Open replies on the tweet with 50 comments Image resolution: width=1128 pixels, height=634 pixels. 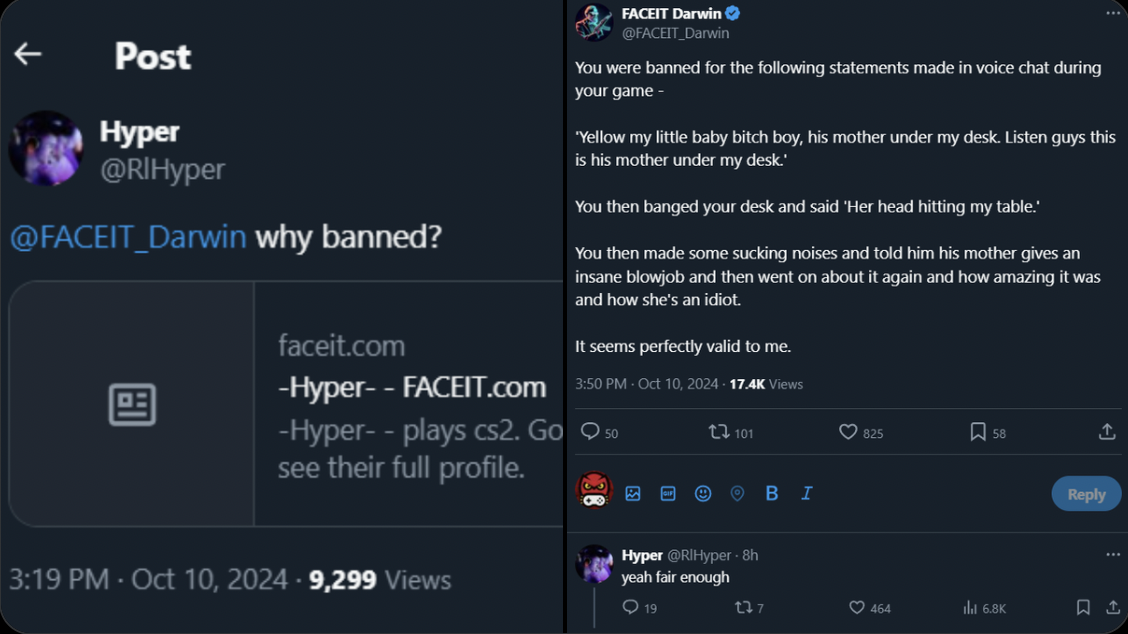590,432
